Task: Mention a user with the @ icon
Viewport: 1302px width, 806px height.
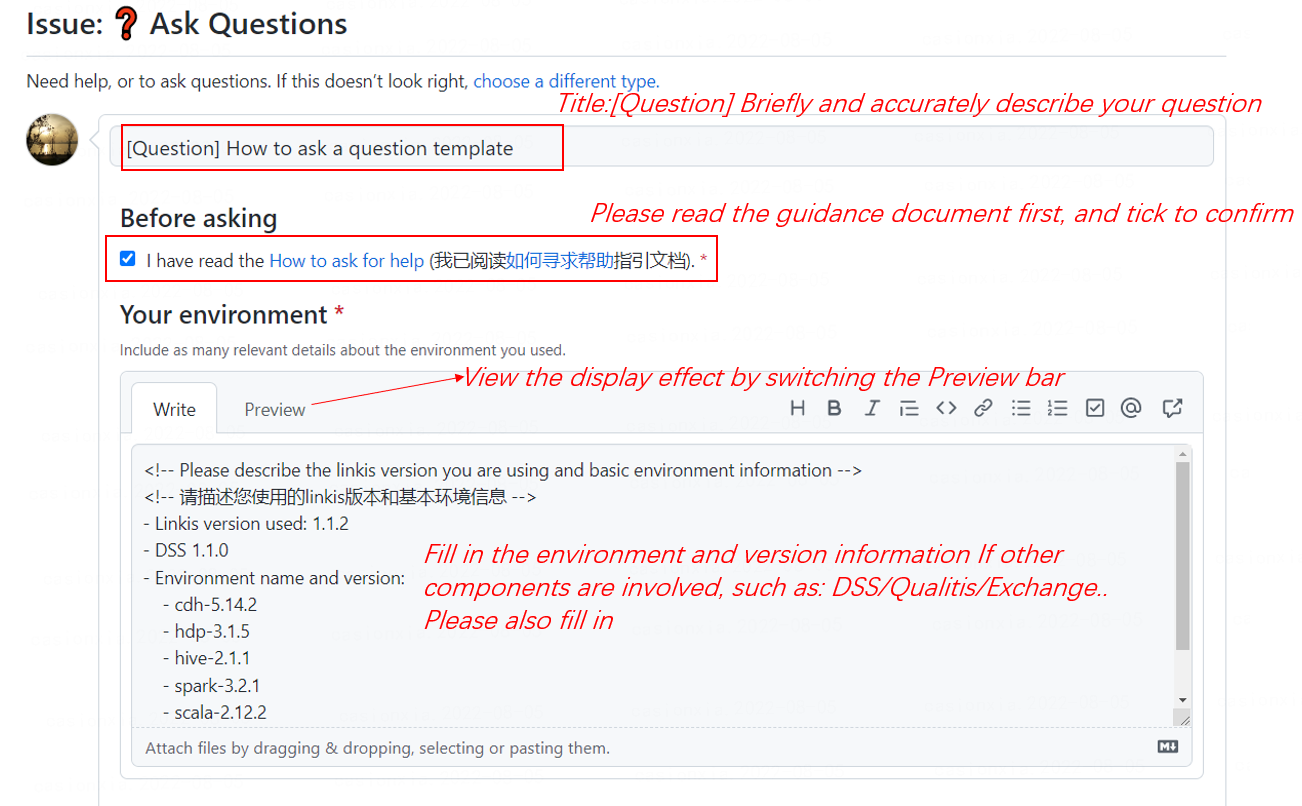Action: pyautogui.click(x=1131, y=408)
